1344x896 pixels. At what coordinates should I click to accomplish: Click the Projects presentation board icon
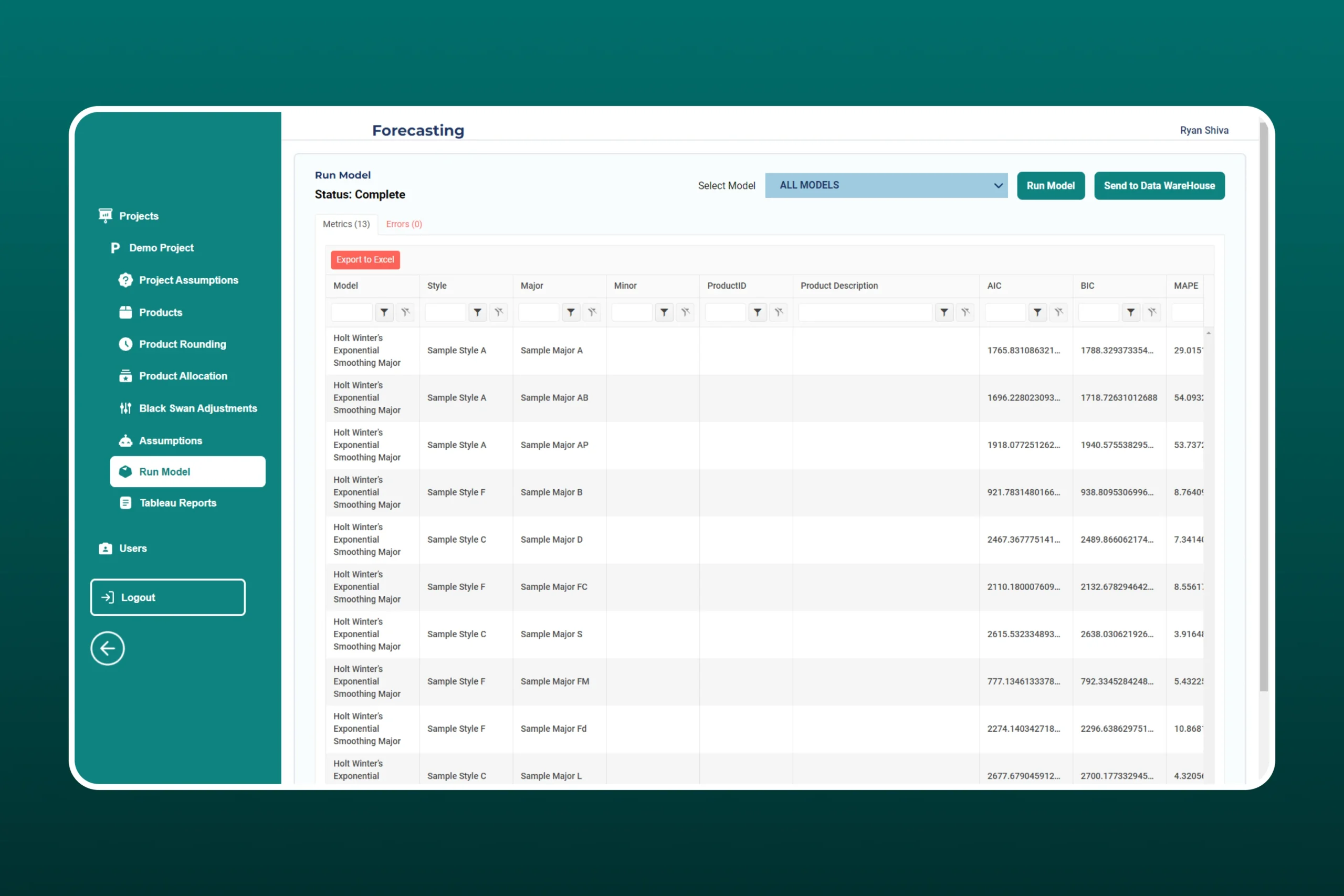point(105,215)
